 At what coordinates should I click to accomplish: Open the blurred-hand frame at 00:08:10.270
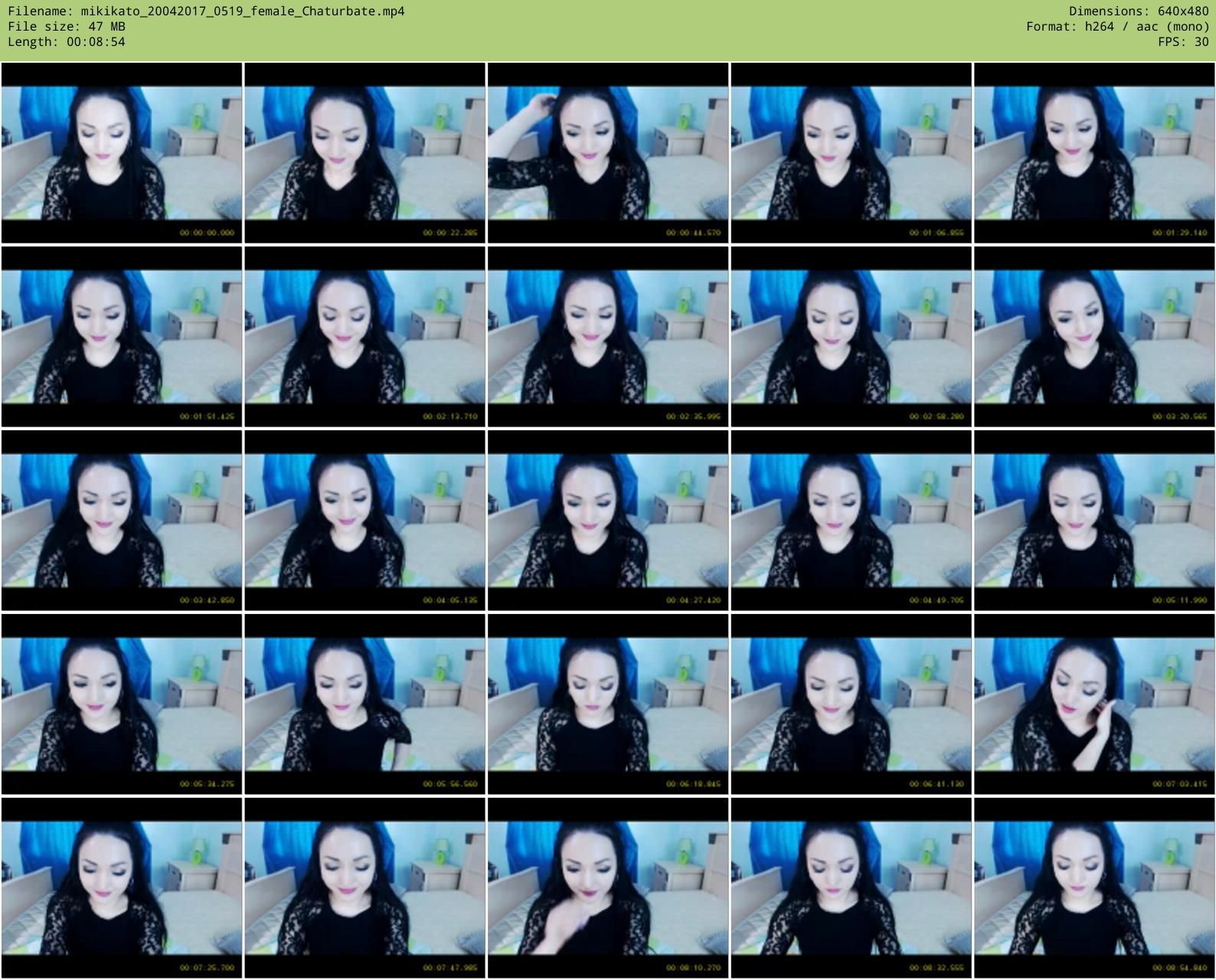pos(608,888)
